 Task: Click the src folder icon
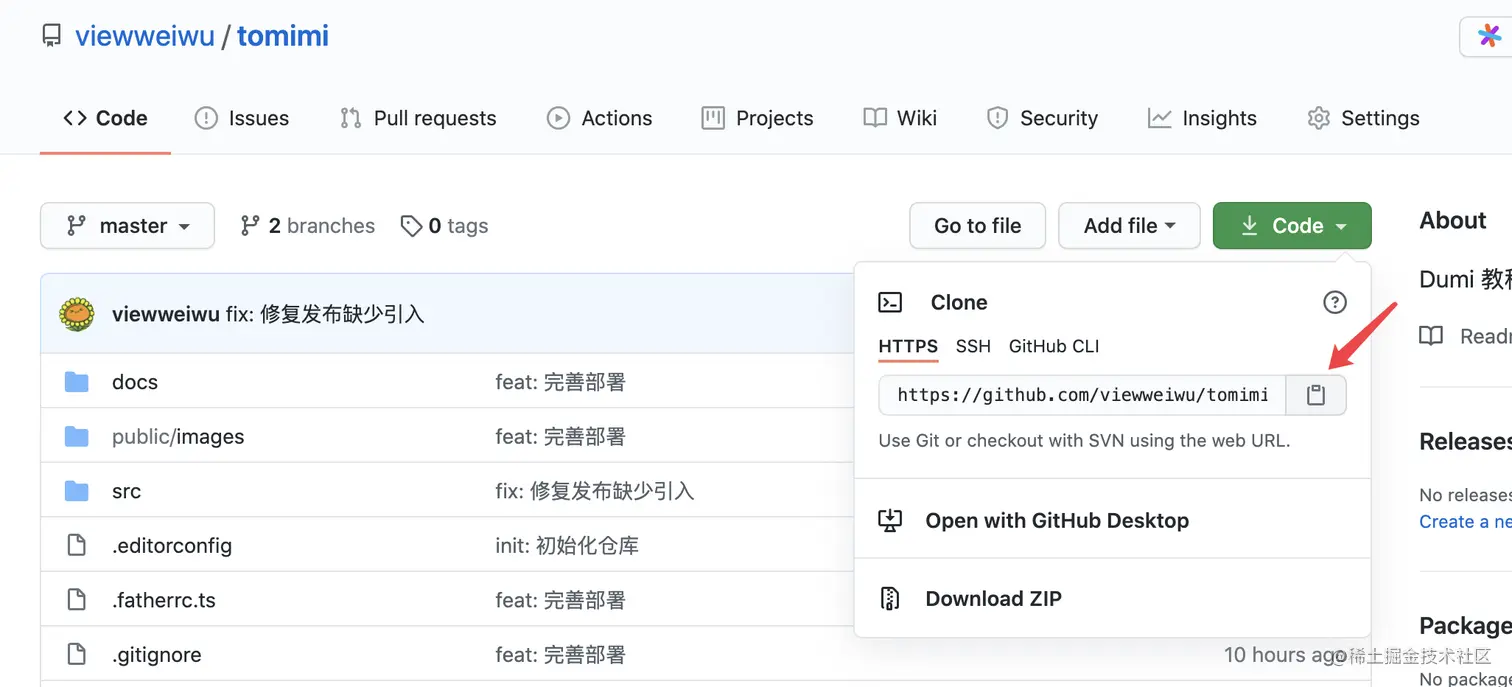tap(77, 491)
